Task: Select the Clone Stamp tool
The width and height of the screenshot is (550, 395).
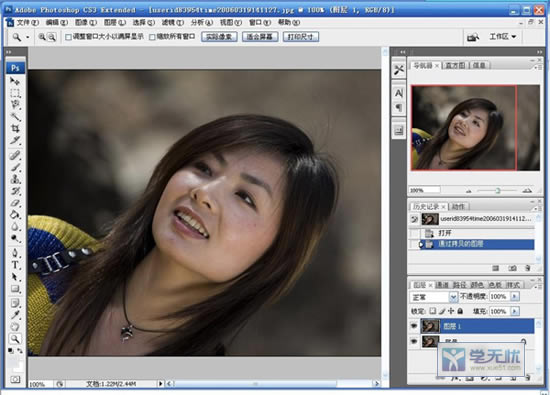Action: click(15, 179)
